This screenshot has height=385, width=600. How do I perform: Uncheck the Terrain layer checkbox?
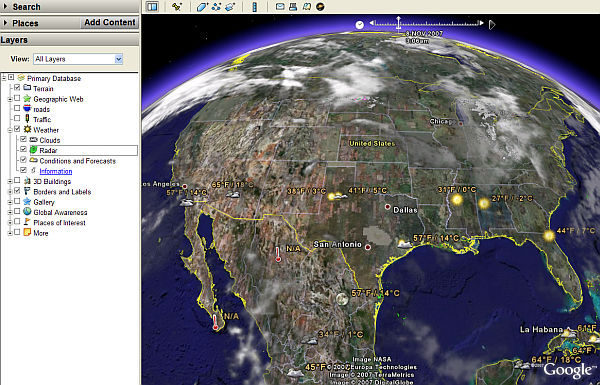[17, 88]
